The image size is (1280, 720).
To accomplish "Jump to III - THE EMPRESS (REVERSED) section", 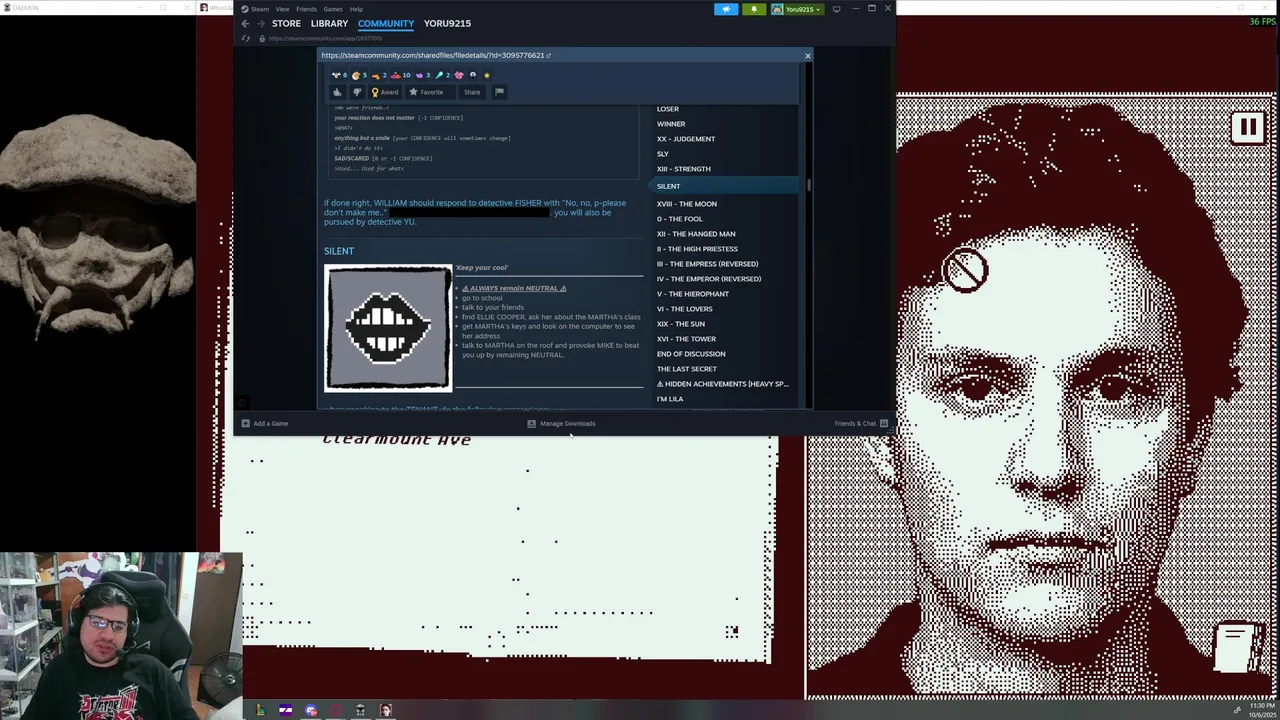I will click(x=707, y=264).
